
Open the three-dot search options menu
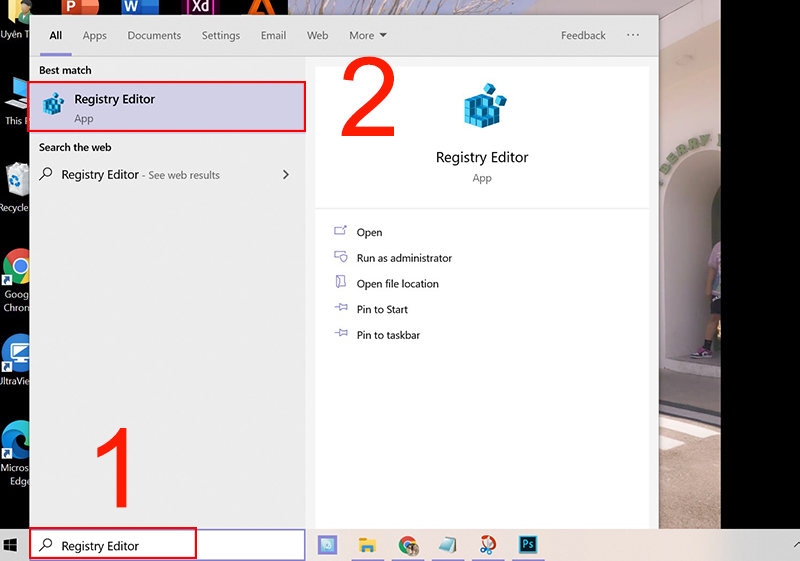click(633, 35)
